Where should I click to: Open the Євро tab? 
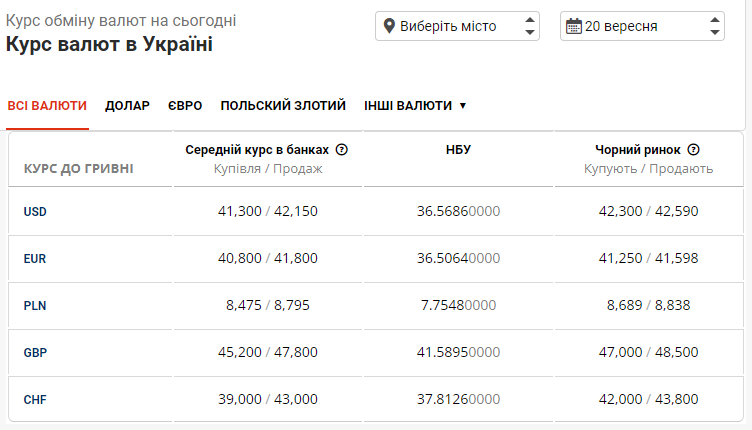tap(185, 105)
